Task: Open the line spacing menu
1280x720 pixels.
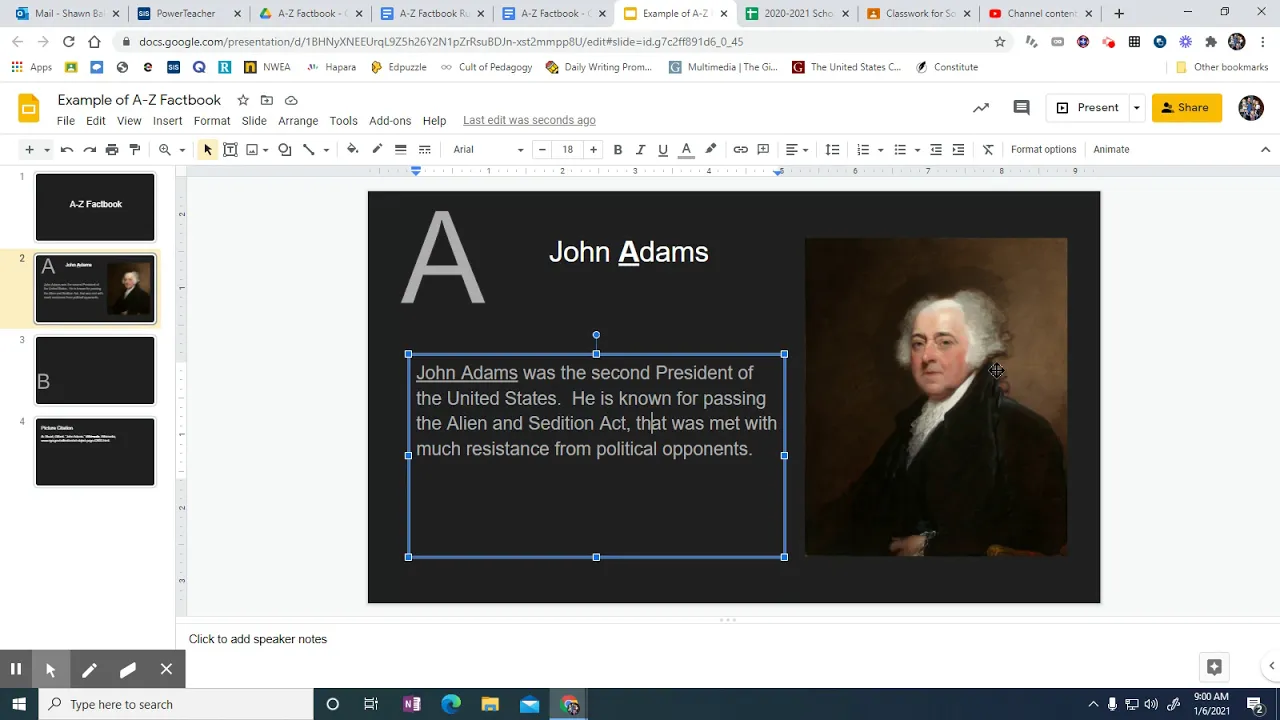Action: pos(832,150)
